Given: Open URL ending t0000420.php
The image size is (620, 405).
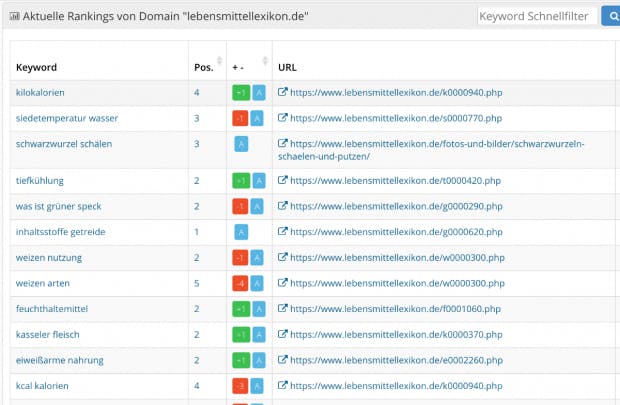Looking at the screenshot, I should pyautogui.click(x=395, y=181).
